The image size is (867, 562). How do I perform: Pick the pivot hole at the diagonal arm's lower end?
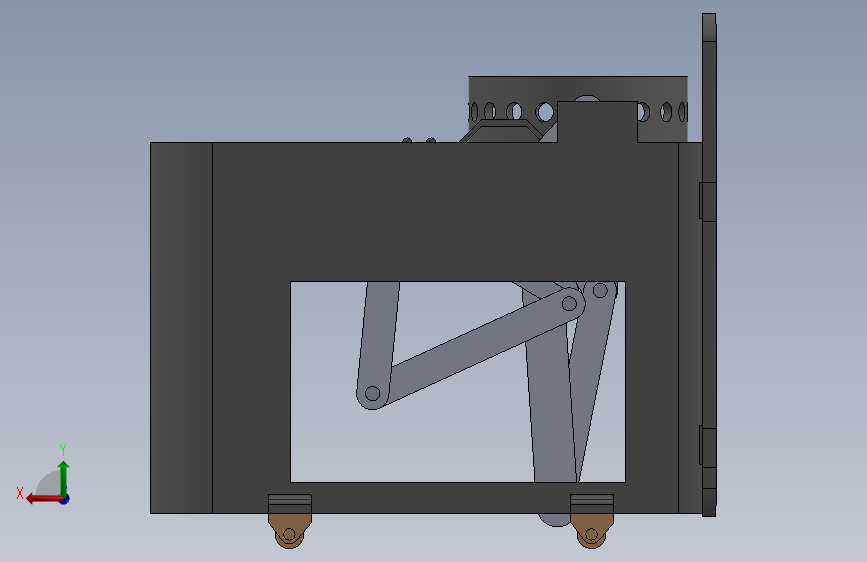coord(373,394)
